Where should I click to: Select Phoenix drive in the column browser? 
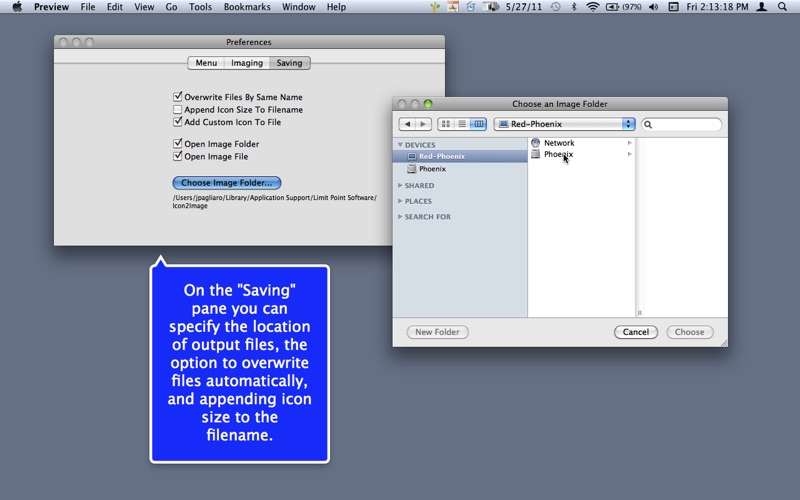pos(558,154)
